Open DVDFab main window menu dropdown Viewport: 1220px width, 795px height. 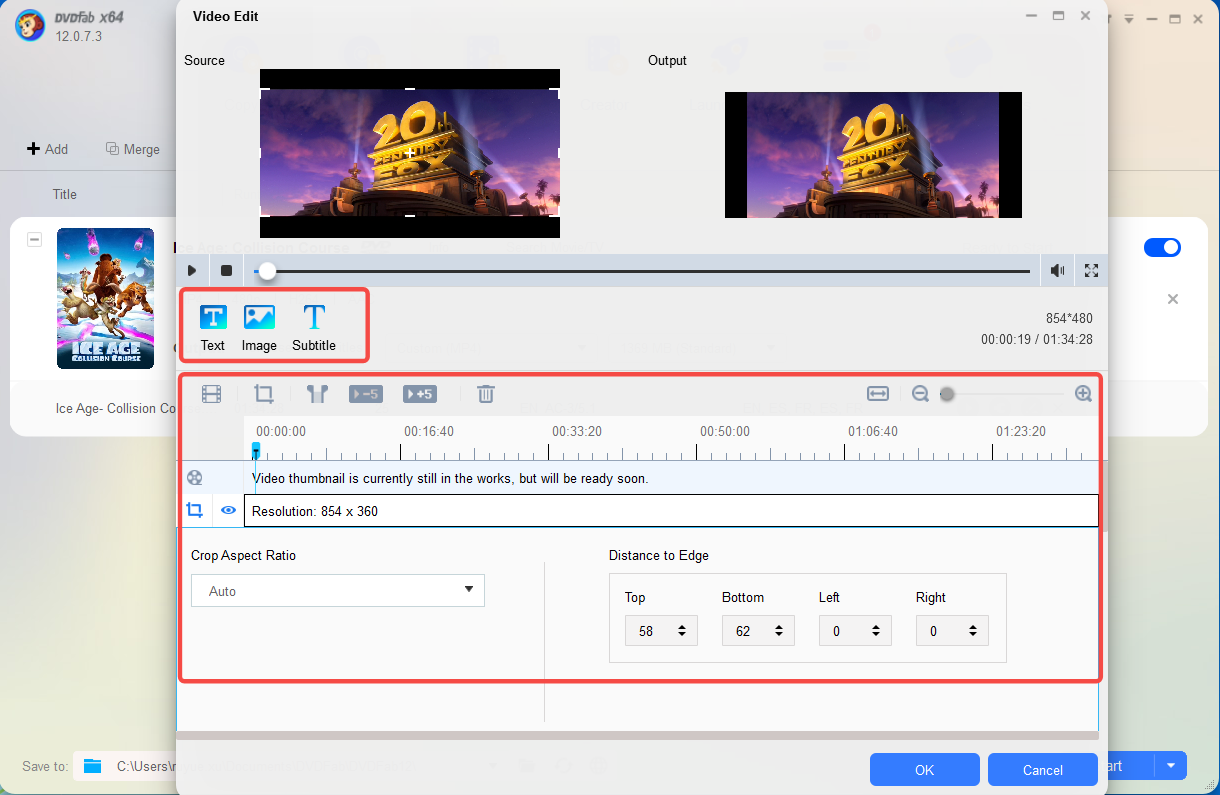[1128, 19]
